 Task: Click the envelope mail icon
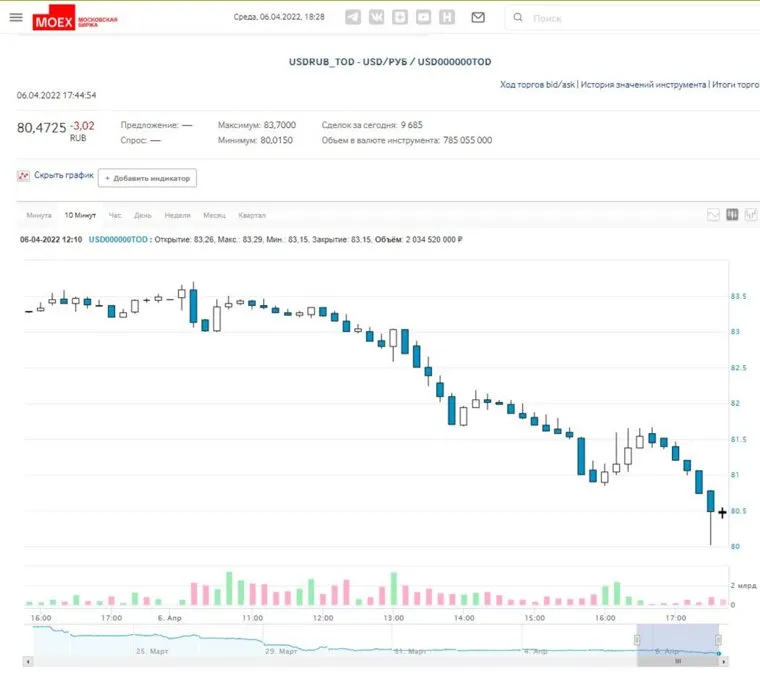pyautogui.click(x=478, y=17)
